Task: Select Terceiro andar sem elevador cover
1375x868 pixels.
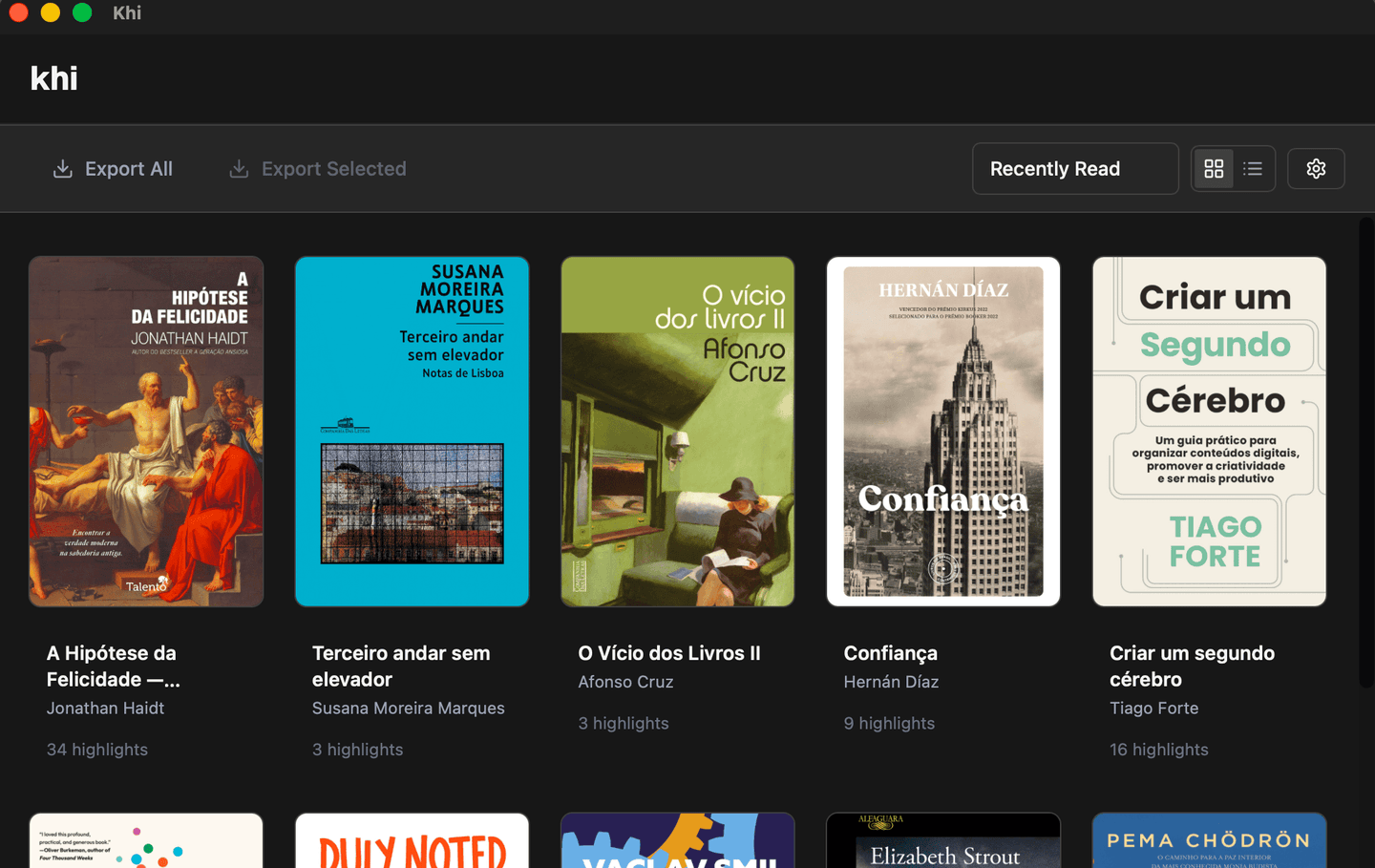Action: pyautogui.click(x=412, y=432)
